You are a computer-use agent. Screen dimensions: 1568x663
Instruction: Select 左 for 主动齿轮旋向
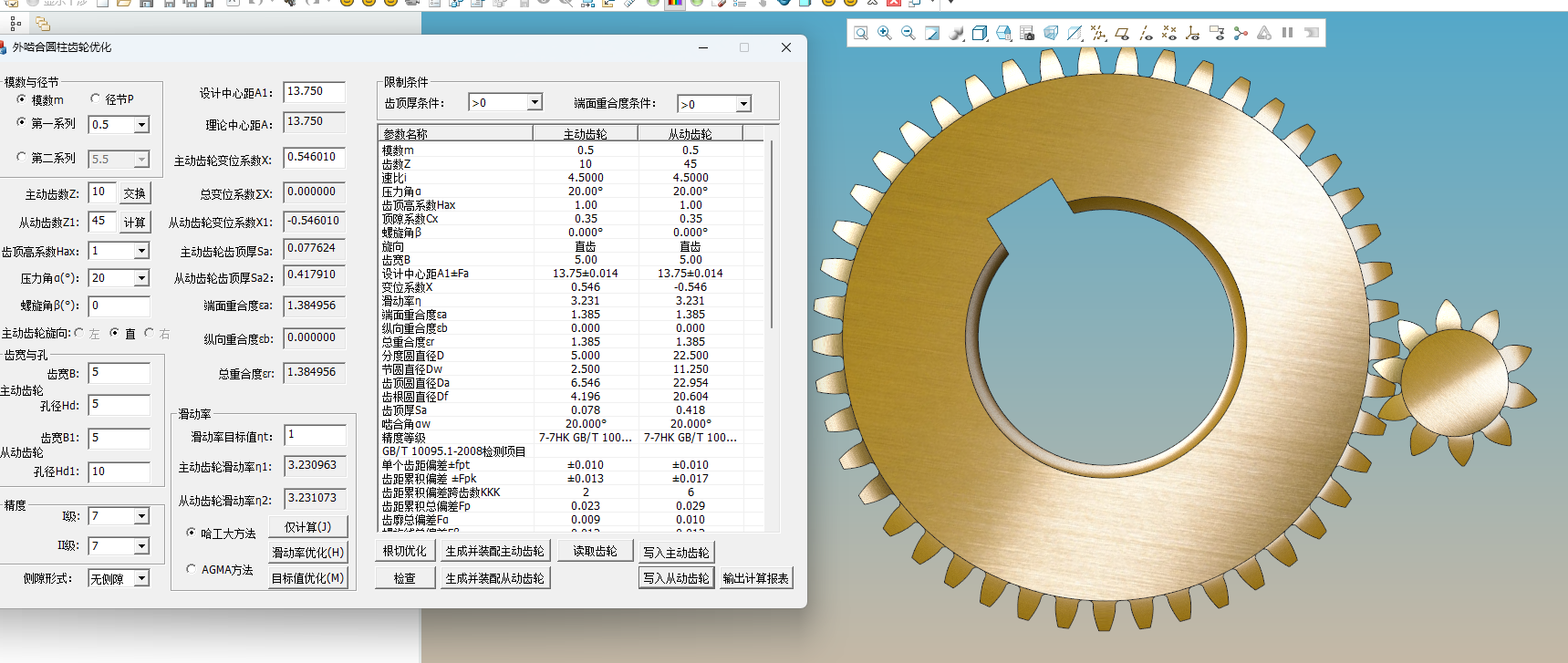point(79,333)
